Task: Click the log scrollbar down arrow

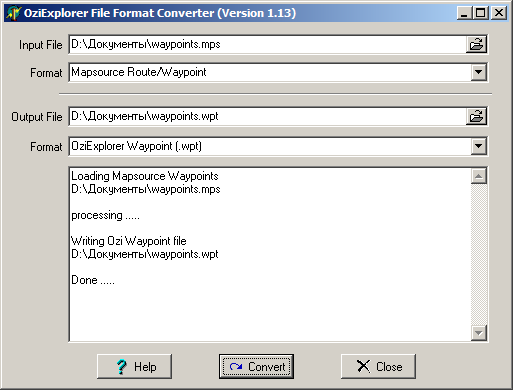Action: point(479,333)
